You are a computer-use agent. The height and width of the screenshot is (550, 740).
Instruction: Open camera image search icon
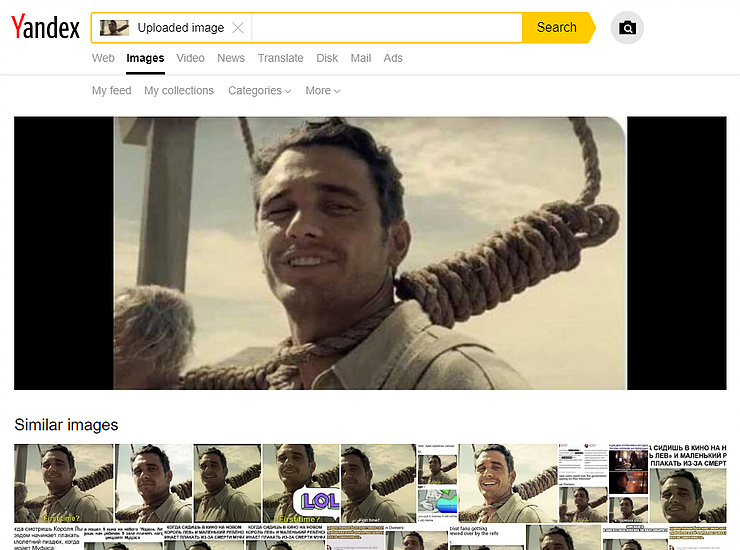627,28
